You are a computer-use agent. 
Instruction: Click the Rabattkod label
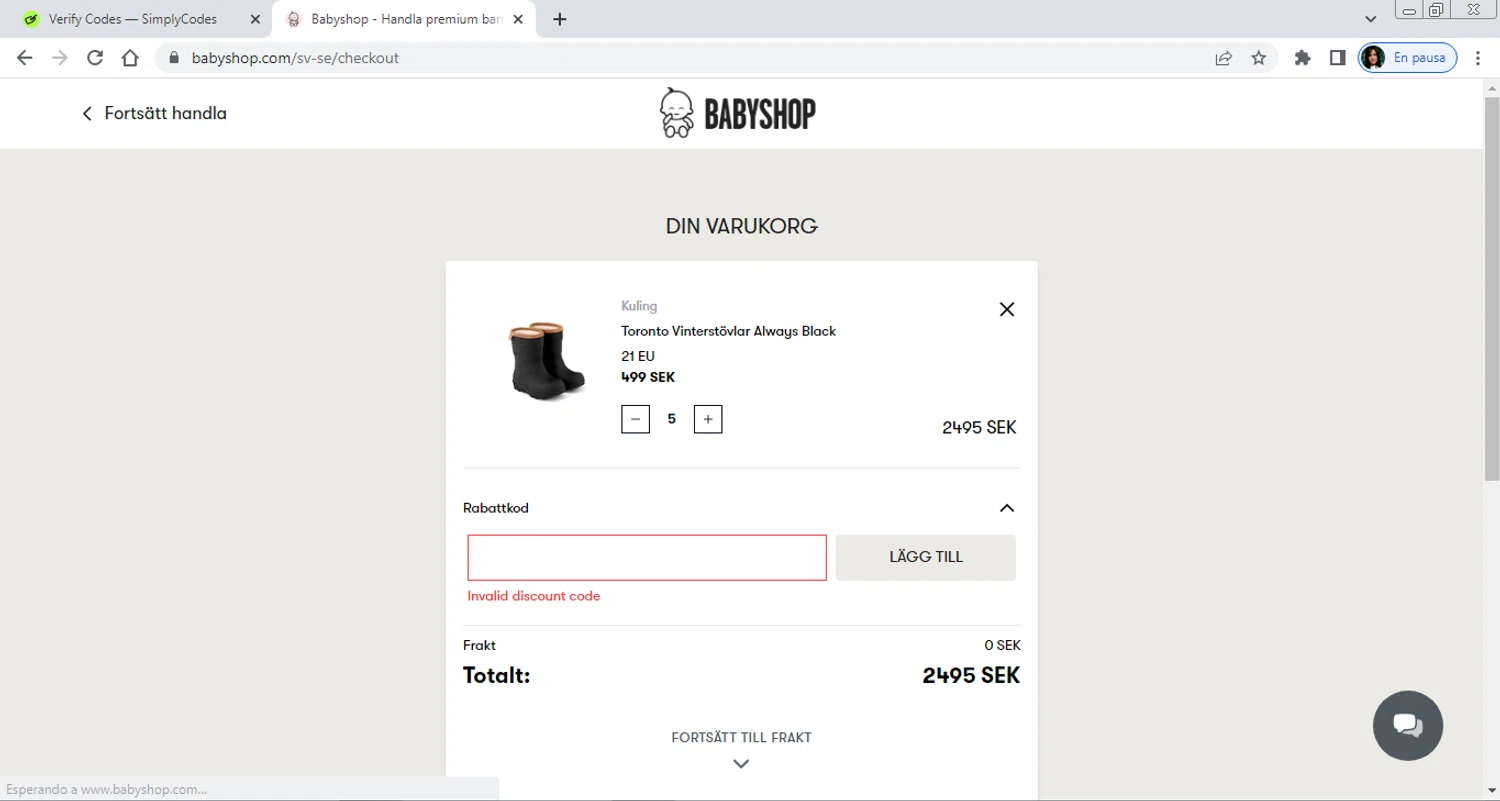click(x=496, y=508)
